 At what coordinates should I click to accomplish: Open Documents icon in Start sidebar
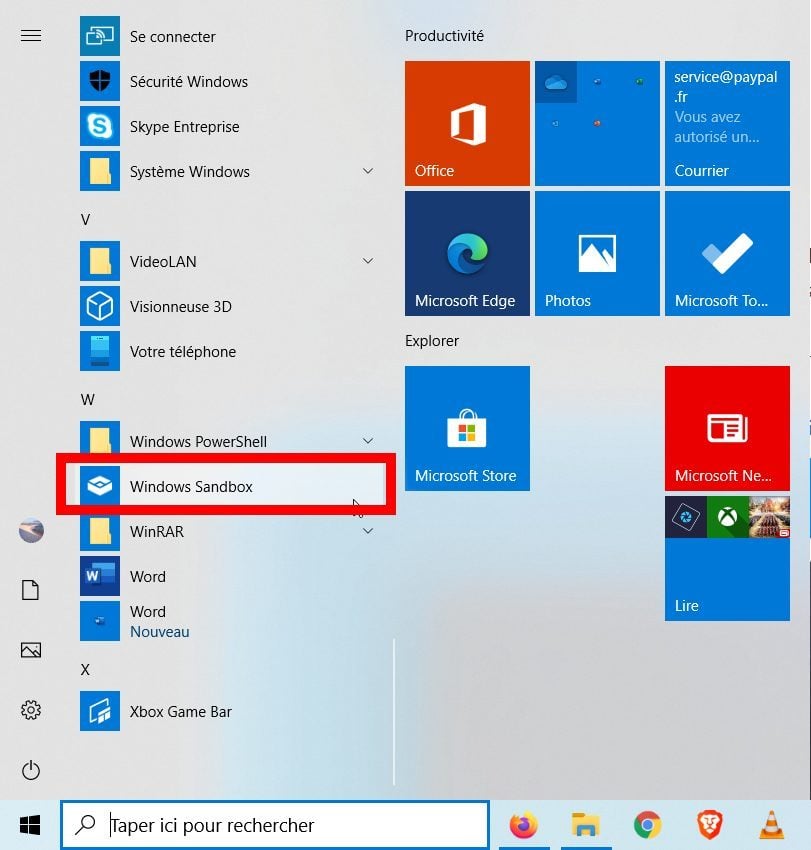31,590
